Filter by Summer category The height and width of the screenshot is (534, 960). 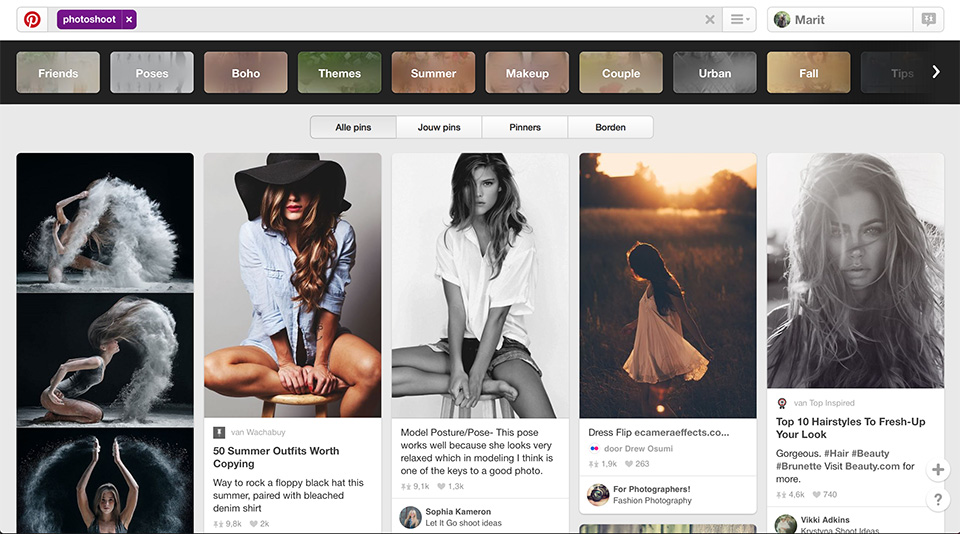pyautogui.click(x=433, y=73)
